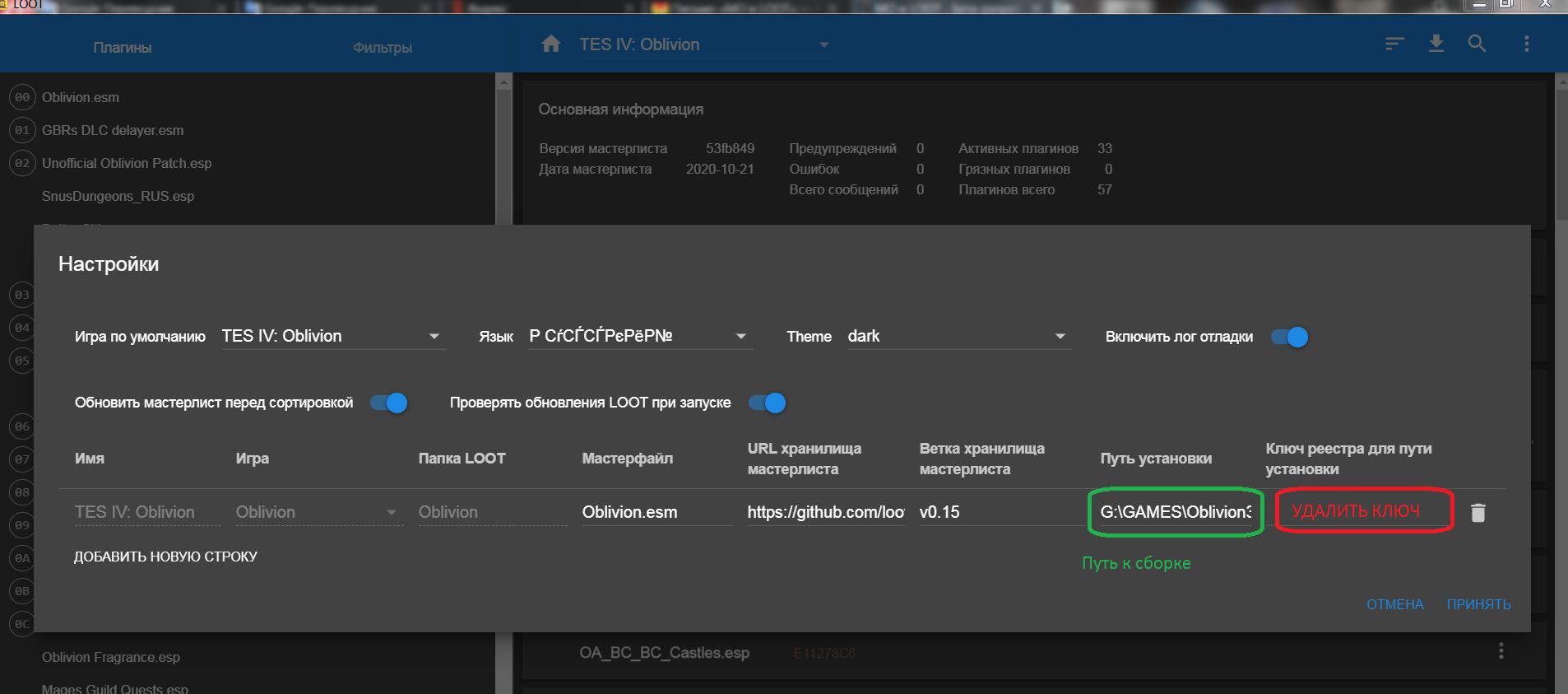Image resolution: width=1568 pixels, height=694 pixels.
Task: Delete the TES IV: Oblivion row with trash icon
Action: tap(1478, 513)
